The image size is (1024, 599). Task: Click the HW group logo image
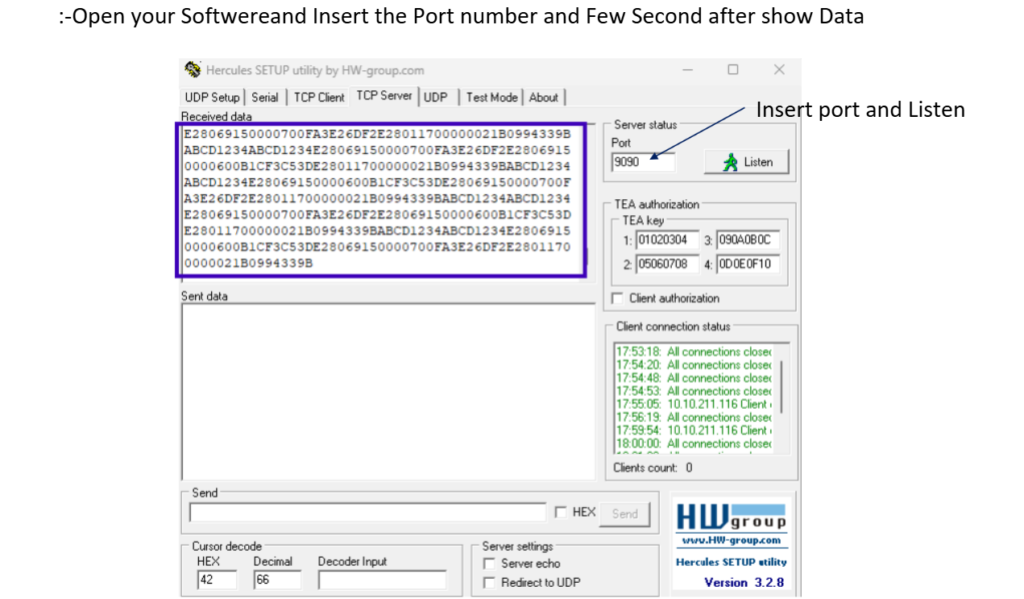(731, 517)
